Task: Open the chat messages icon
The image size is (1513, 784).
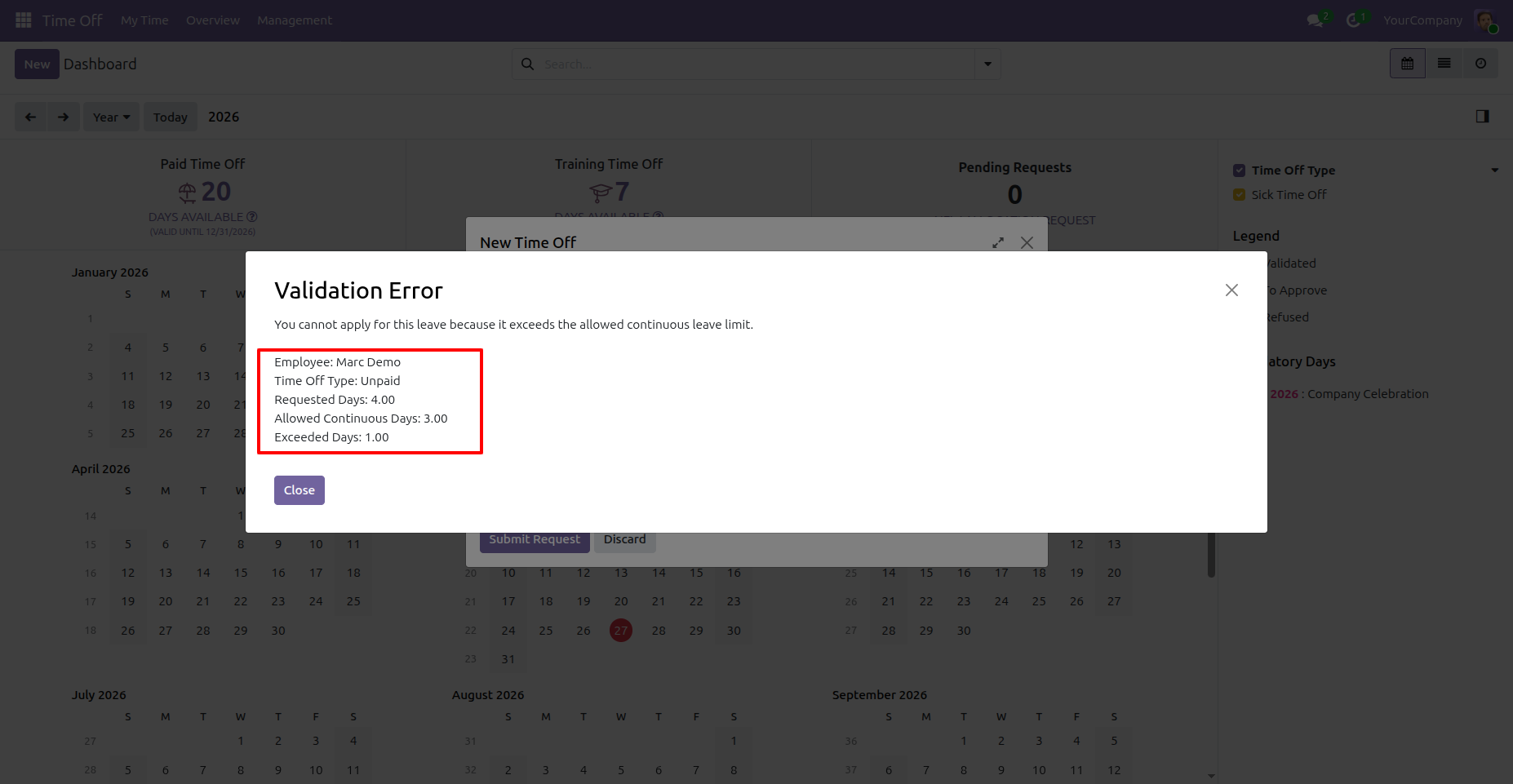Action: [x=1316, y=20]
